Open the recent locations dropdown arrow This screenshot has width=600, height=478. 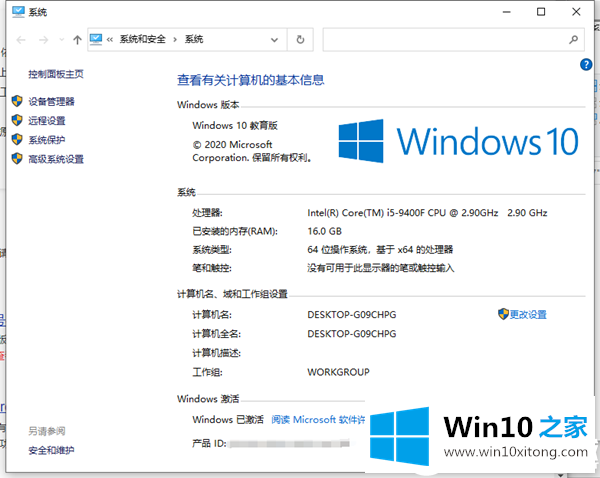coord(62,39)
